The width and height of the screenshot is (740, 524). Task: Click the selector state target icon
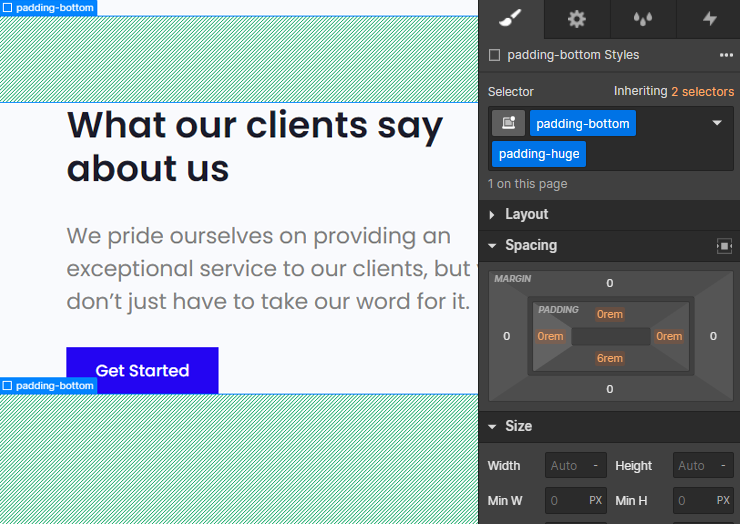pyautogui.click(x=508, y=123)
